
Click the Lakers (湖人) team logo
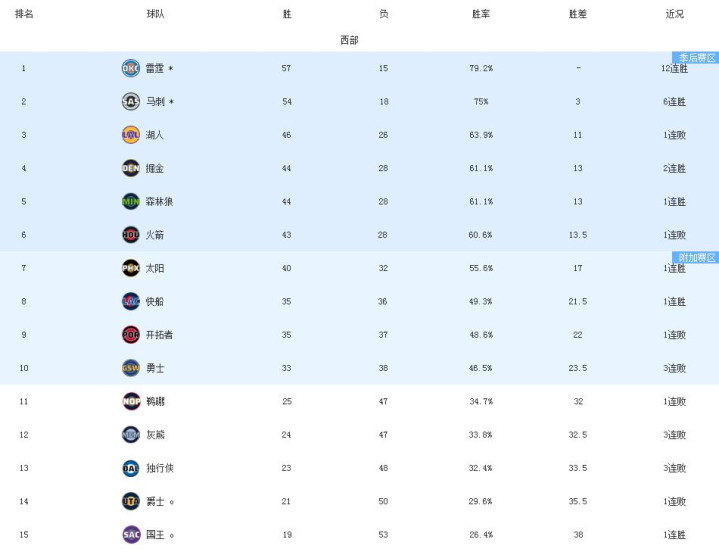[x=131, y=135]
